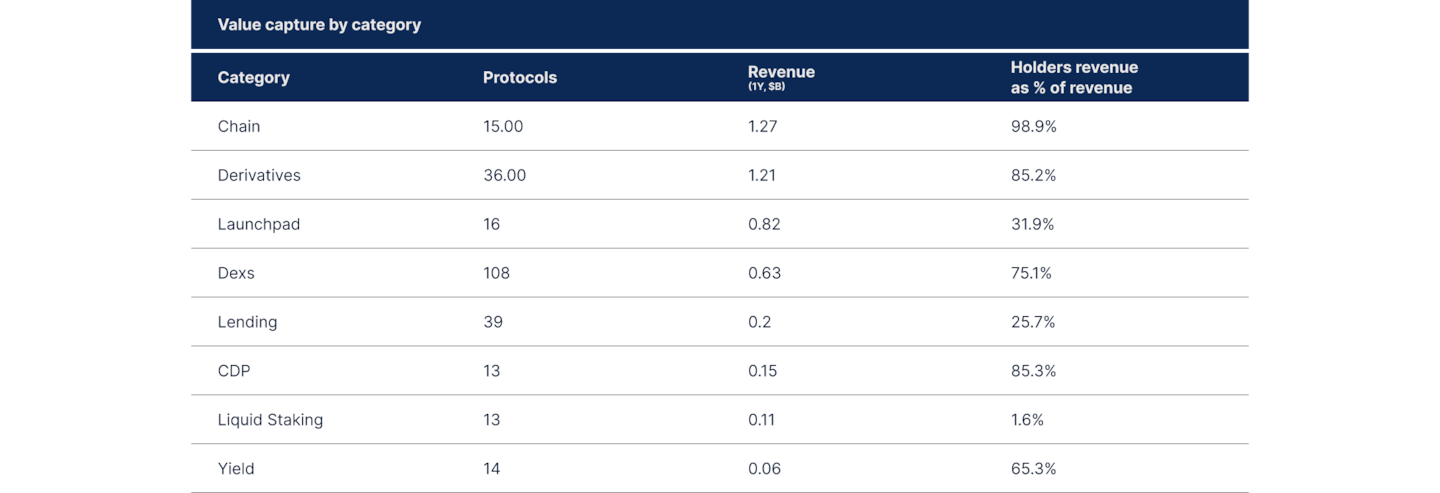Click the Dexs row label

point(239,273)
